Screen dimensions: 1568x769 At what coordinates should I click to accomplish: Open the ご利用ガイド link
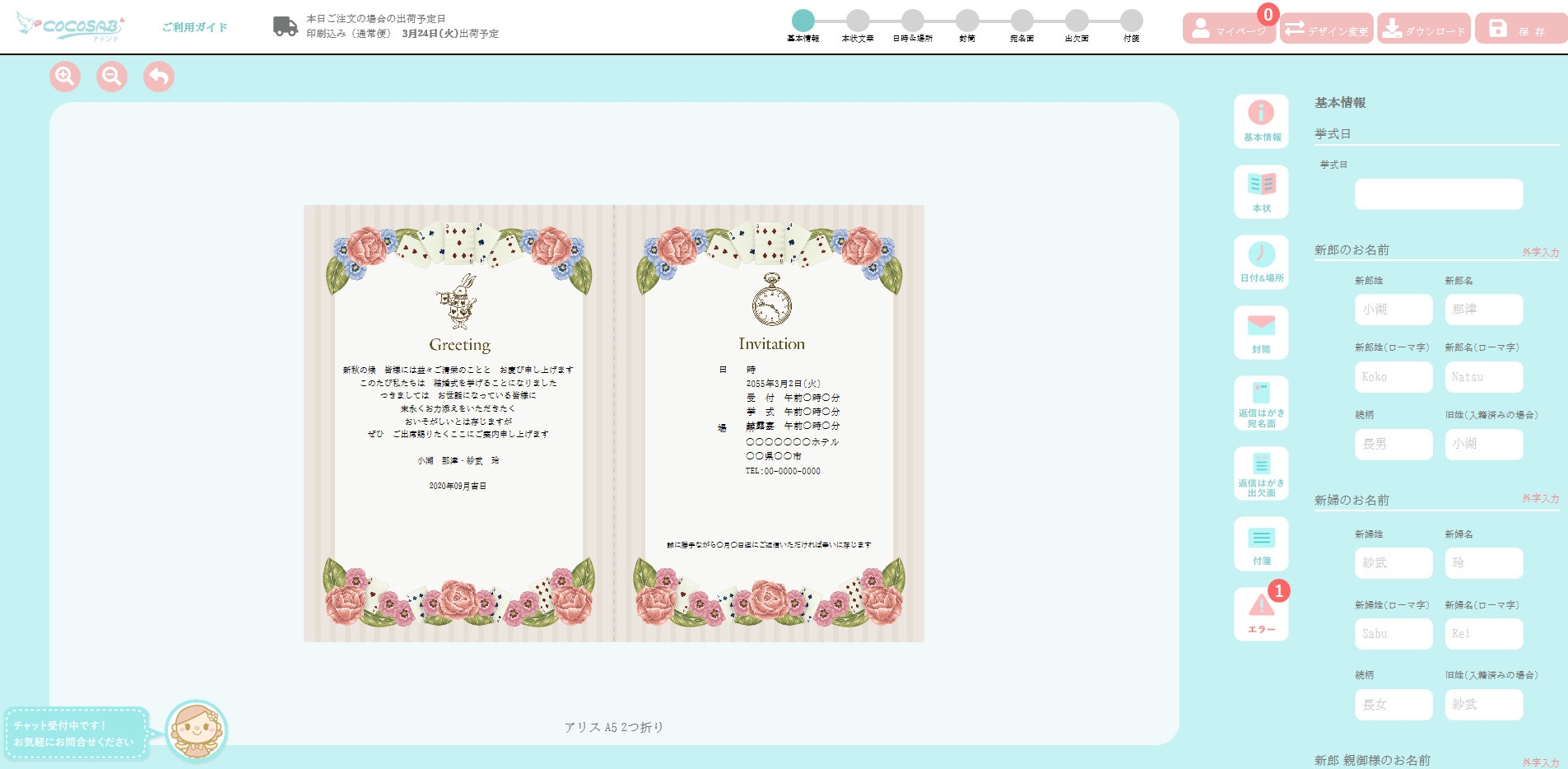(194, 27)
